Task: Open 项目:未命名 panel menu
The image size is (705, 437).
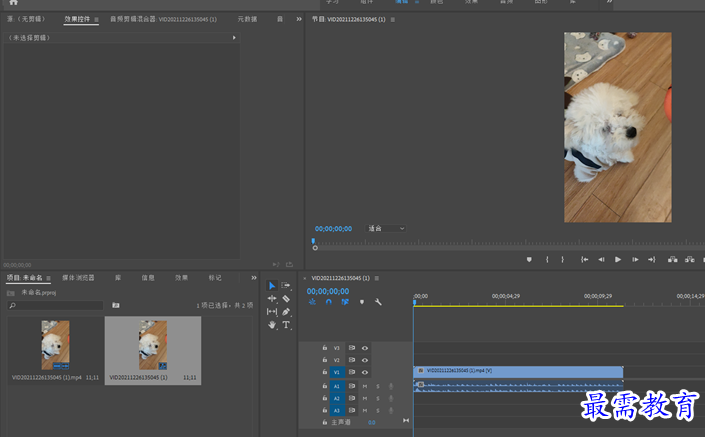Action: 48,278
